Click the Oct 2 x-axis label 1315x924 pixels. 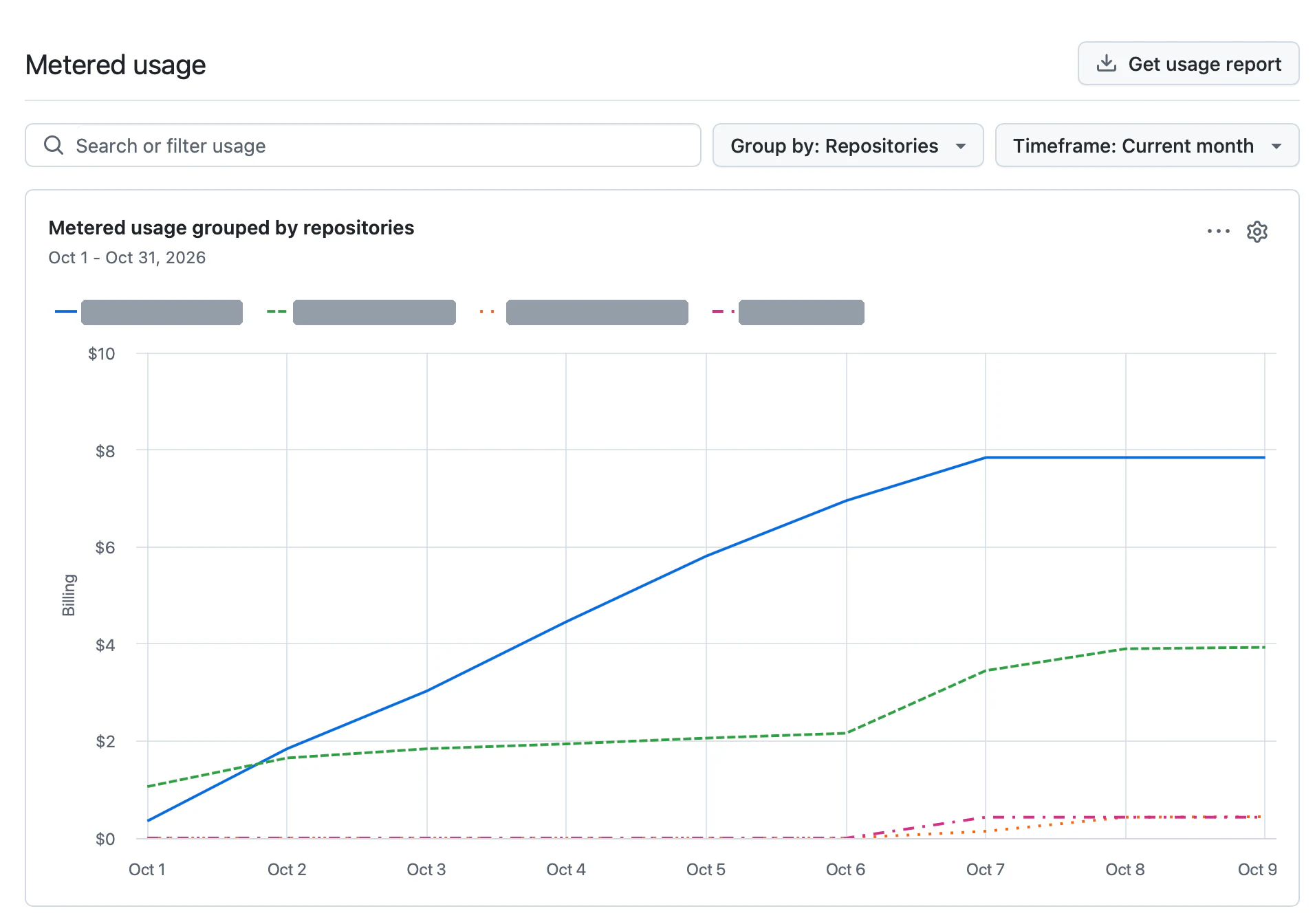[x=287, y=870]
